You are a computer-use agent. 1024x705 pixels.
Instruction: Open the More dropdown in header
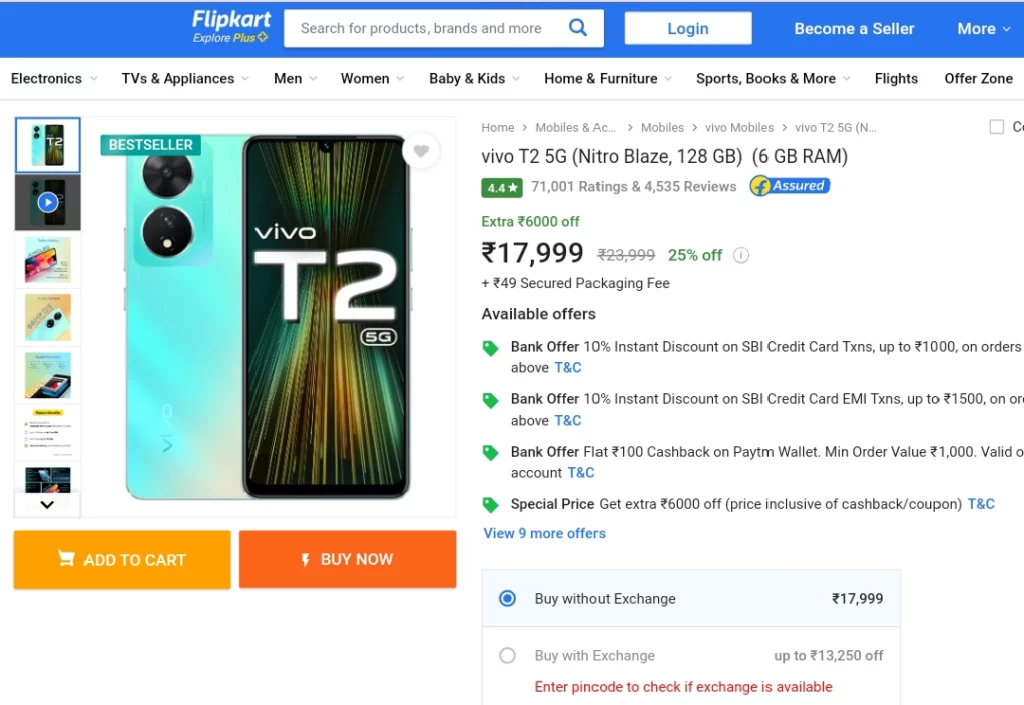[x=984, y=29]
